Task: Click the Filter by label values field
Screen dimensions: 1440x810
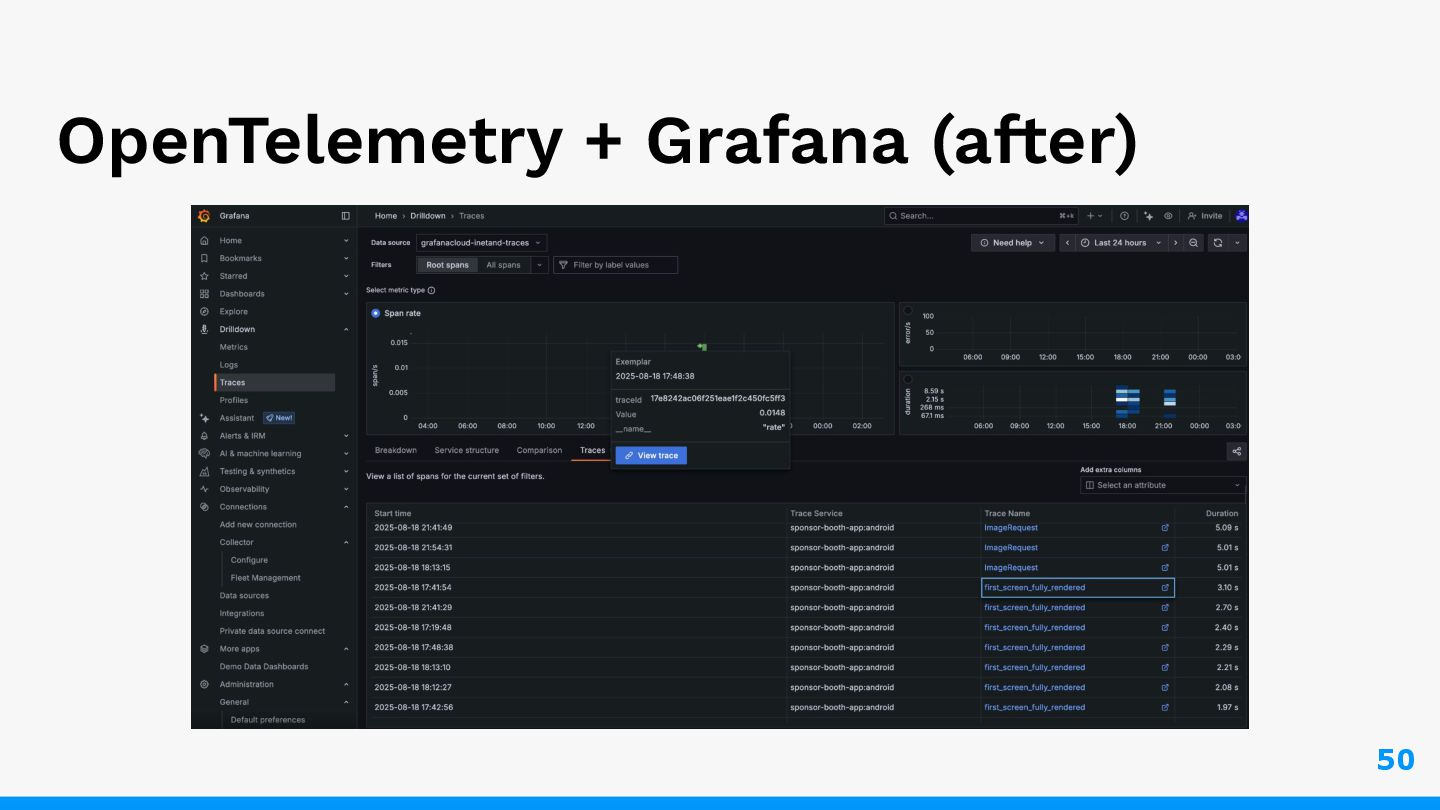Action: [x=615, y=265]
